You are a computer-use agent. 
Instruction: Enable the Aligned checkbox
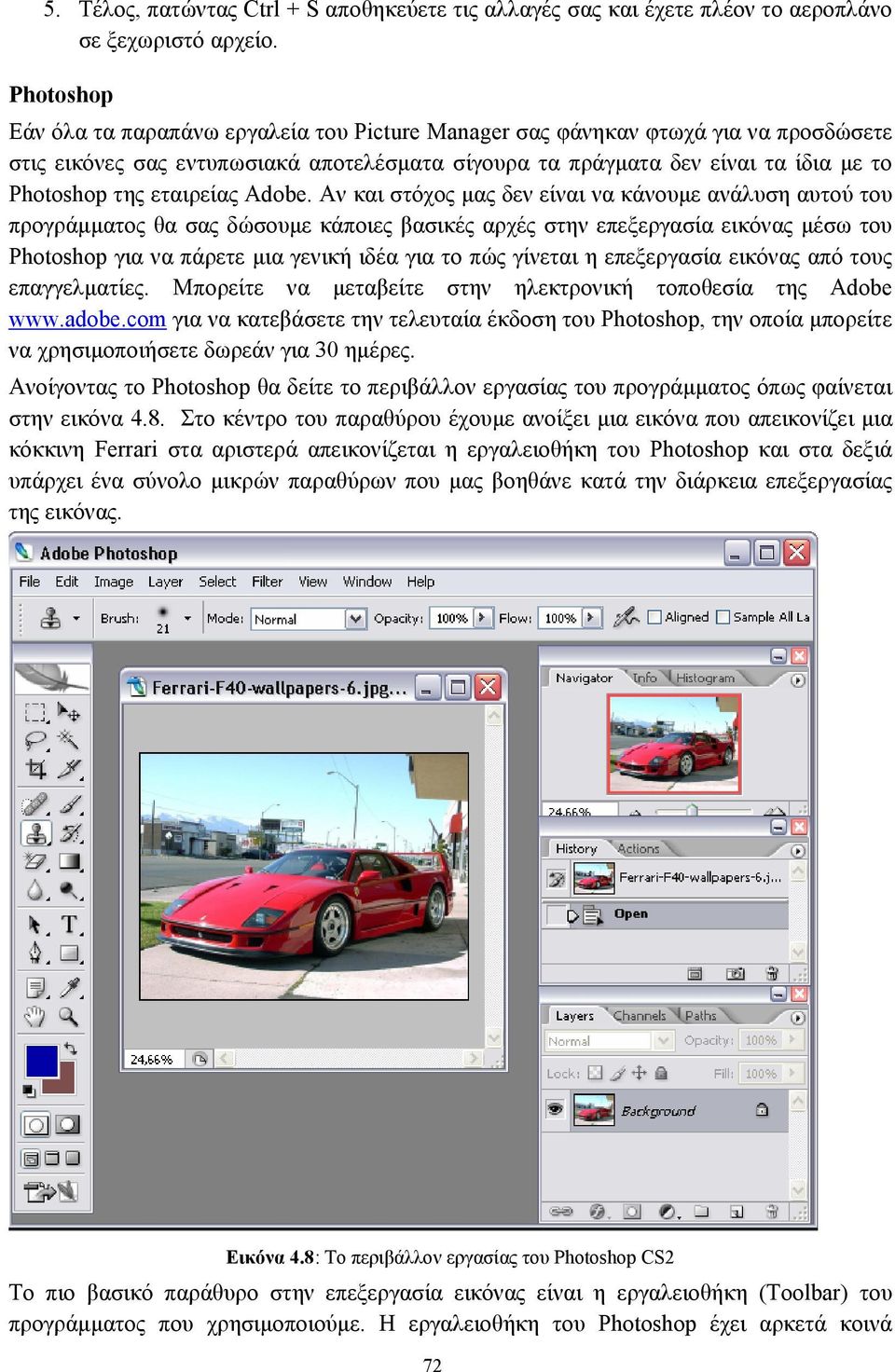coord(654,617)
